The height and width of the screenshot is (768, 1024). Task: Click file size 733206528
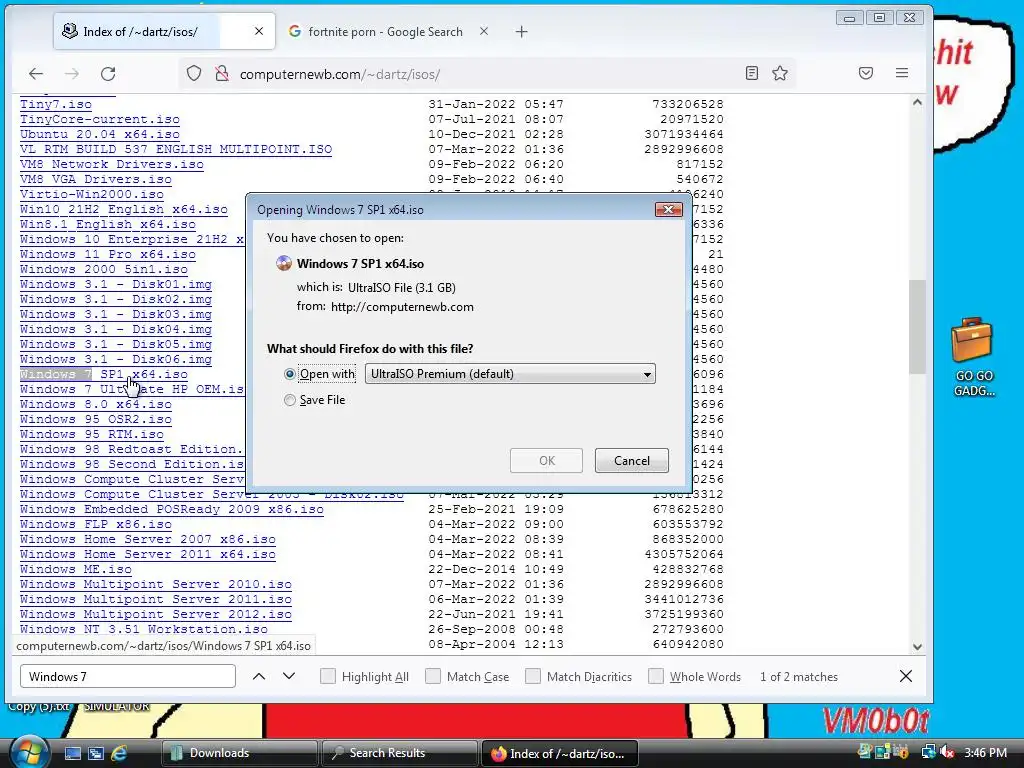pyautogui.click(x=688, y=104)
